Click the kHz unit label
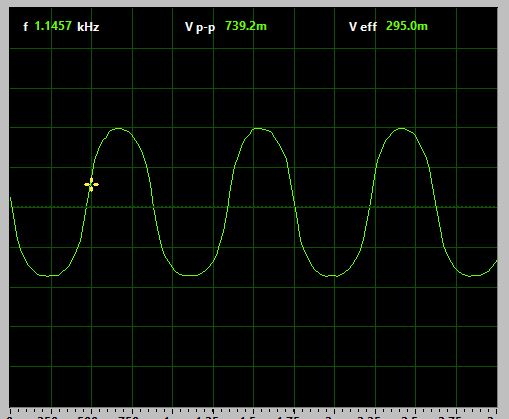 coord(88,27)
